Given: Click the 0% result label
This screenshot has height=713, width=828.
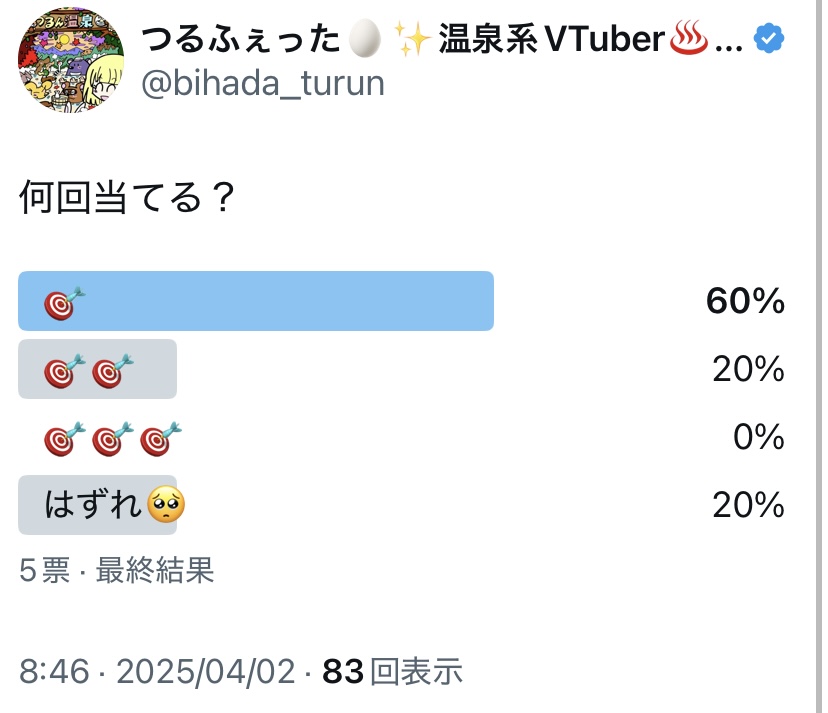Looking at the screenshot, I should (758, 437).
